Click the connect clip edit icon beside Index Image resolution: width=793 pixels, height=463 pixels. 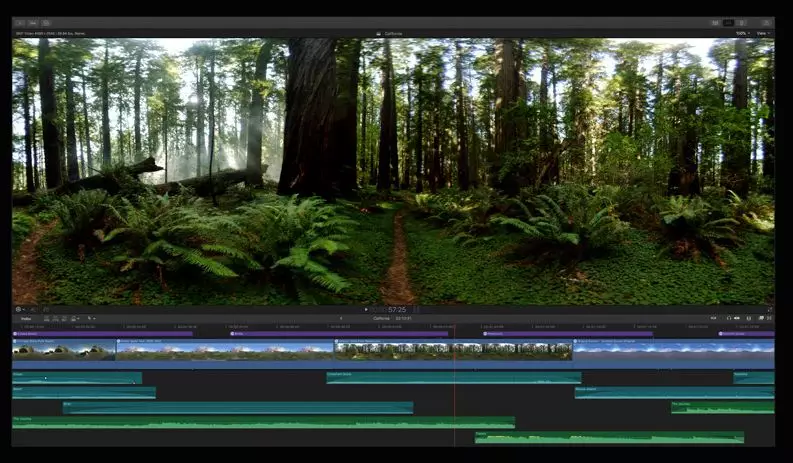pos(46,318)
